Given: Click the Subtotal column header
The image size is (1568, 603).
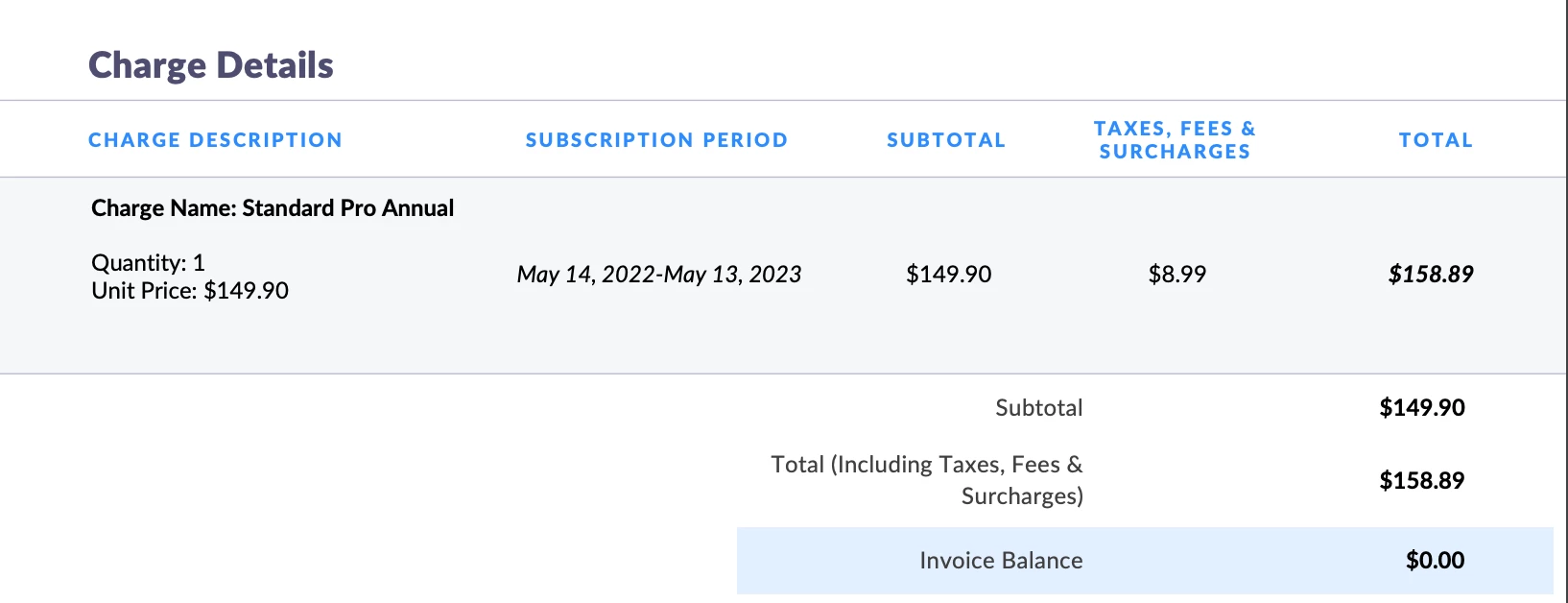Looking at the screenshot, I should tap(946, 140).
